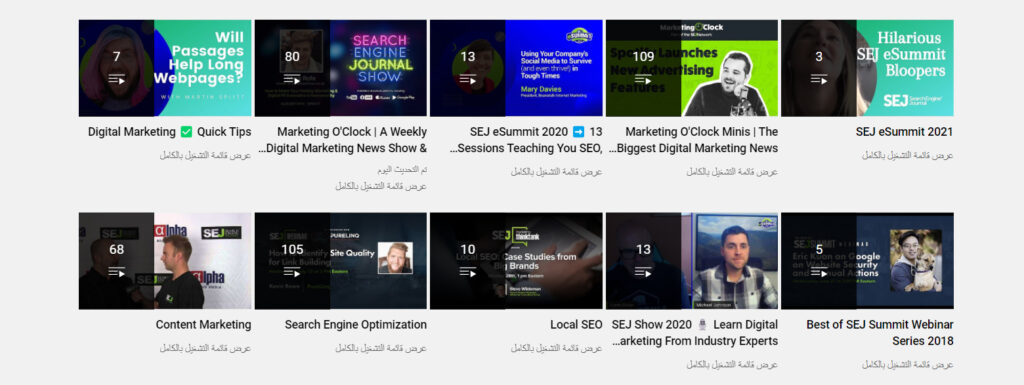The height and width of the screenshot is (385, 1024).
Task: Open the SEJ Show 2020 playlist title
Action: 695,332
